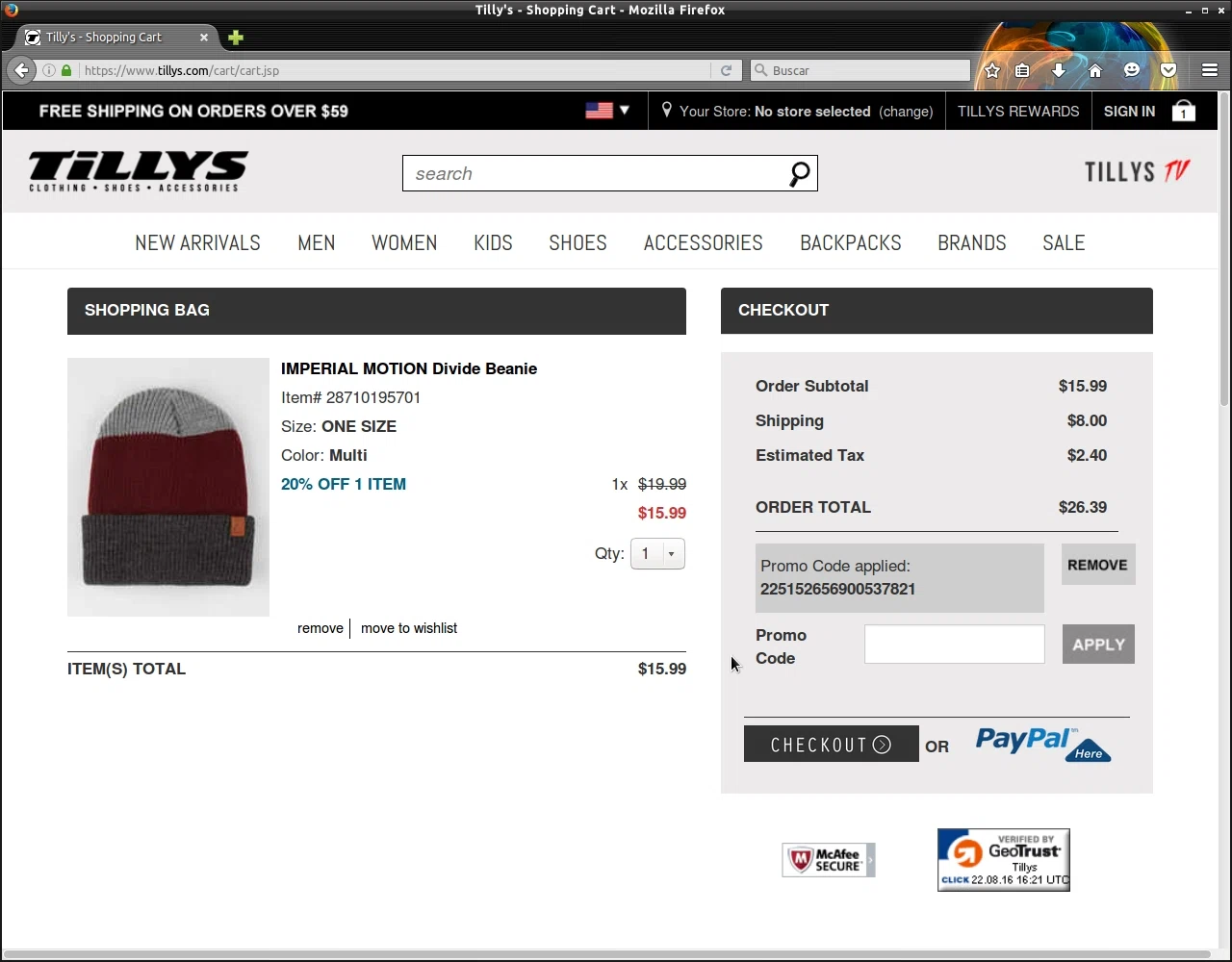Open Tillys TV link

point(1138,171)
